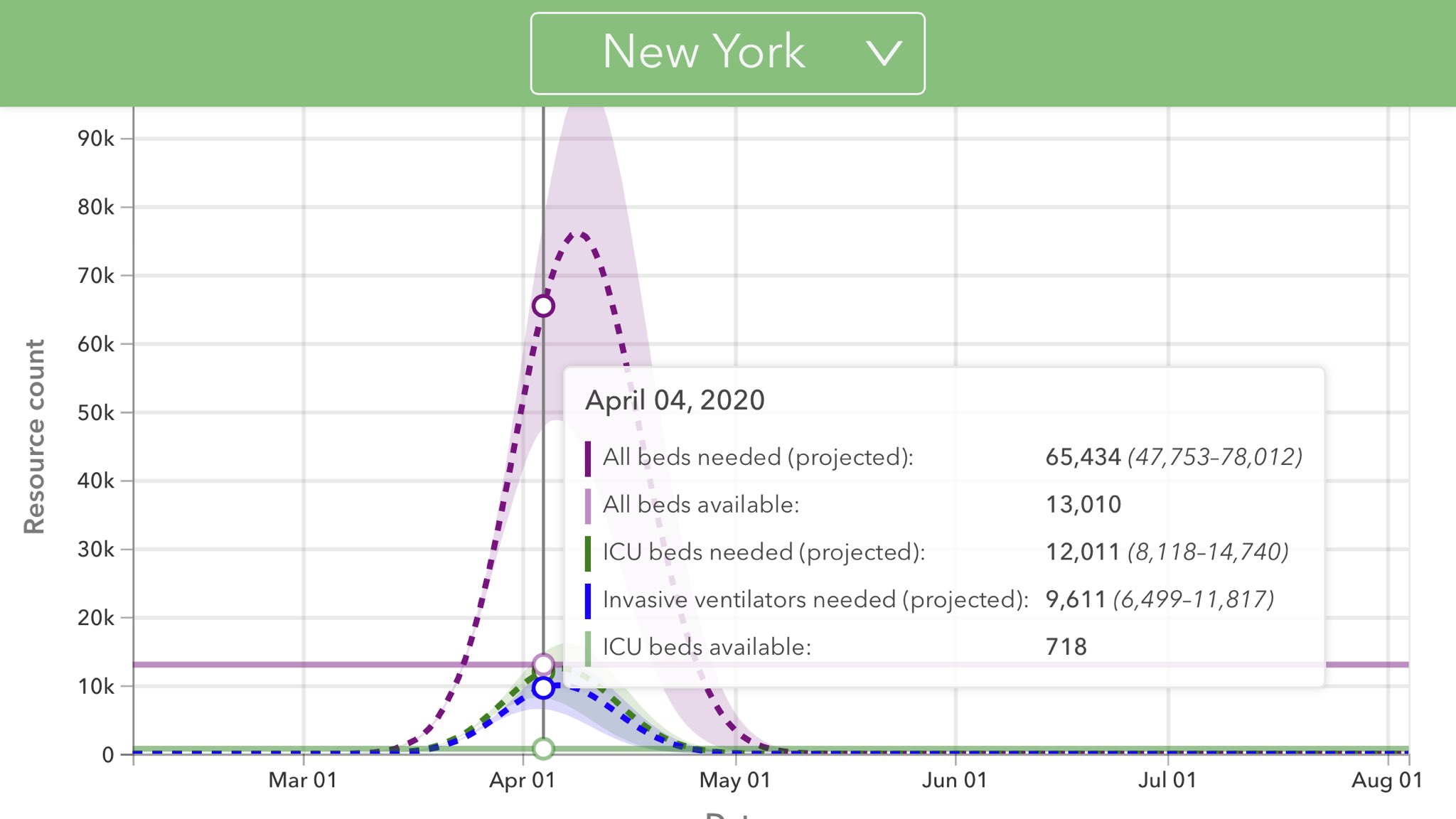
Task: Click the dark green ICU beds needed swatch
Action: 588,554
